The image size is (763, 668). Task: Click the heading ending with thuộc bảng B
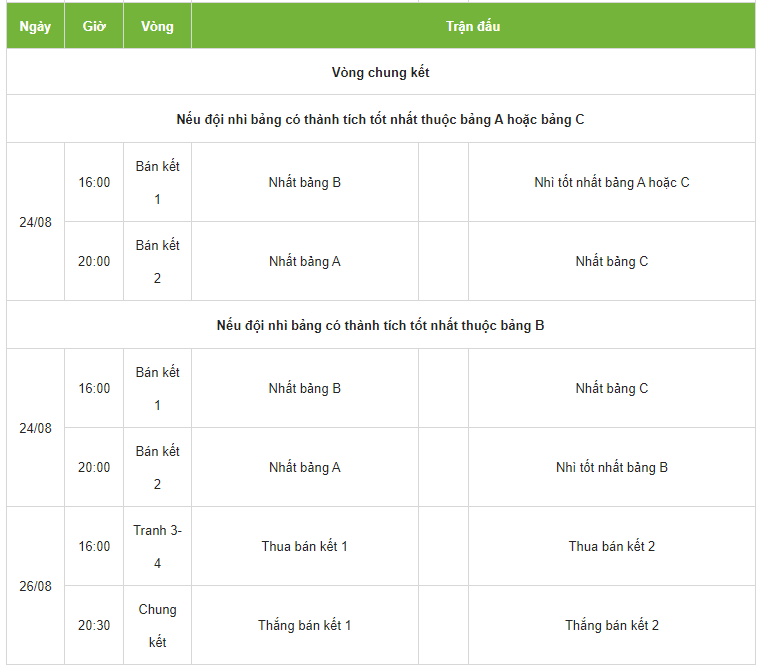click(x=380, y=325)
